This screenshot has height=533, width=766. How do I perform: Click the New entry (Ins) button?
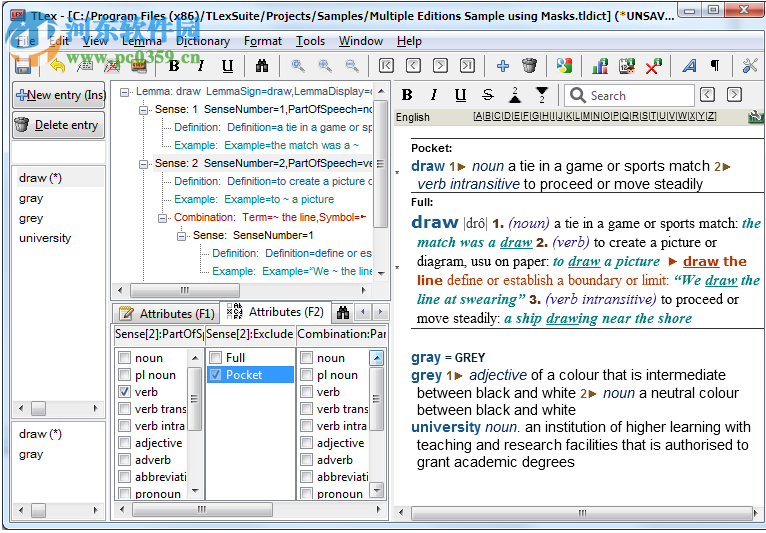(58, 95)
